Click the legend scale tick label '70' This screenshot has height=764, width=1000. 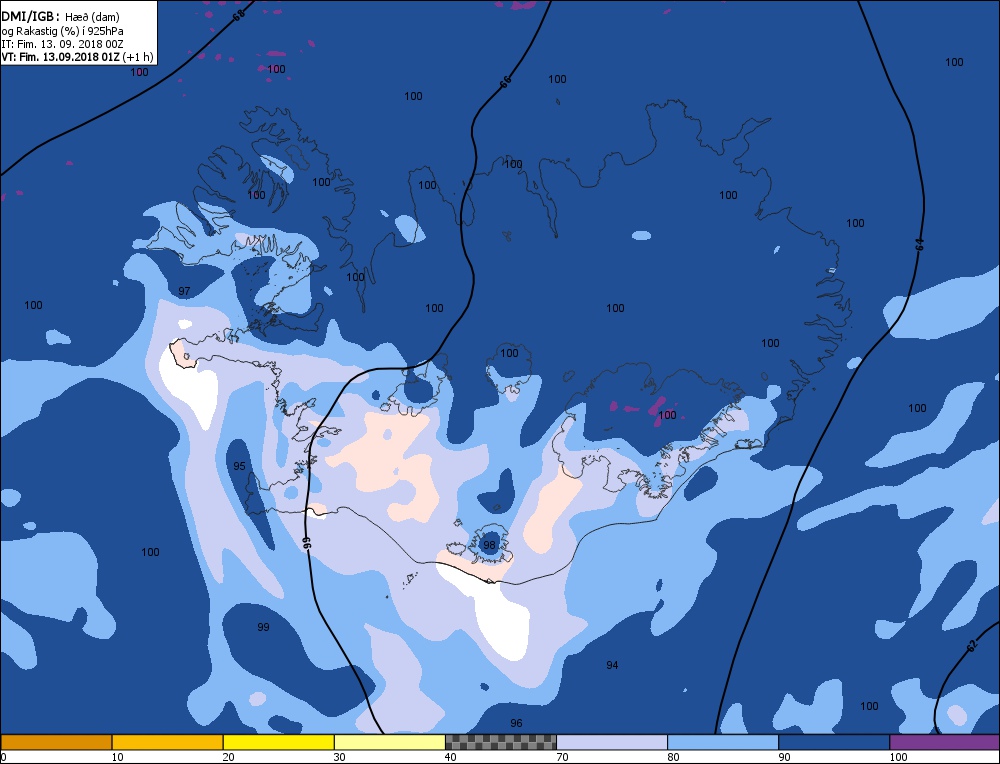562,757
